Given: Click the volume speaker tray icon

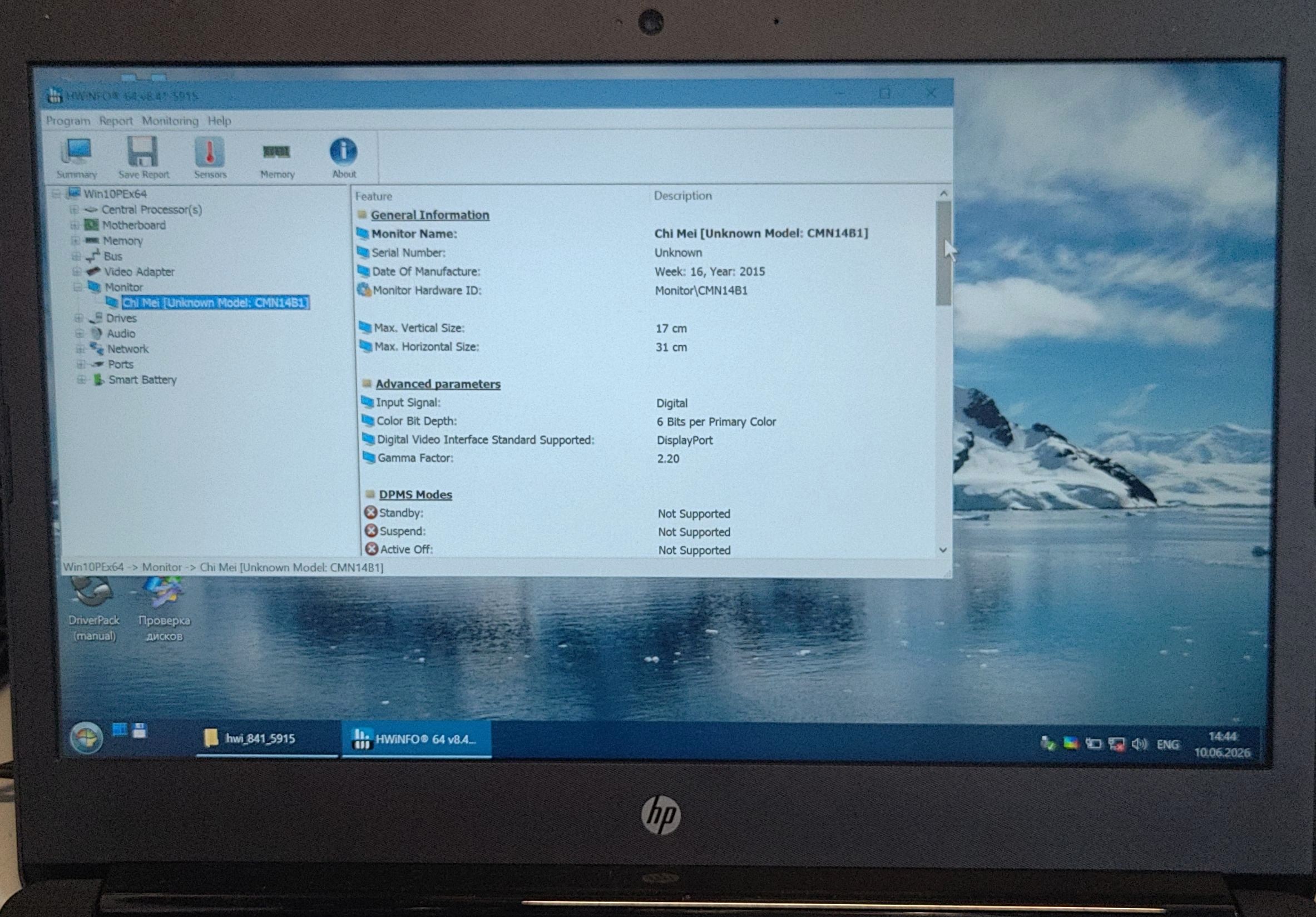Looking at the screenshot, I should coord(1139,744).
